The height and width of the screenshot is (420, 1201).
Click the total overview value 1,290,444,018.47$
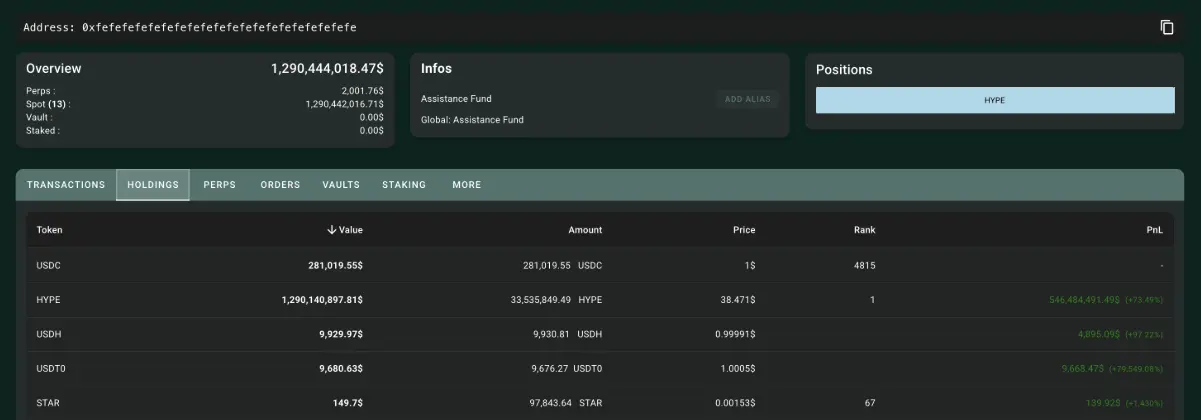[x=327, y=69]
